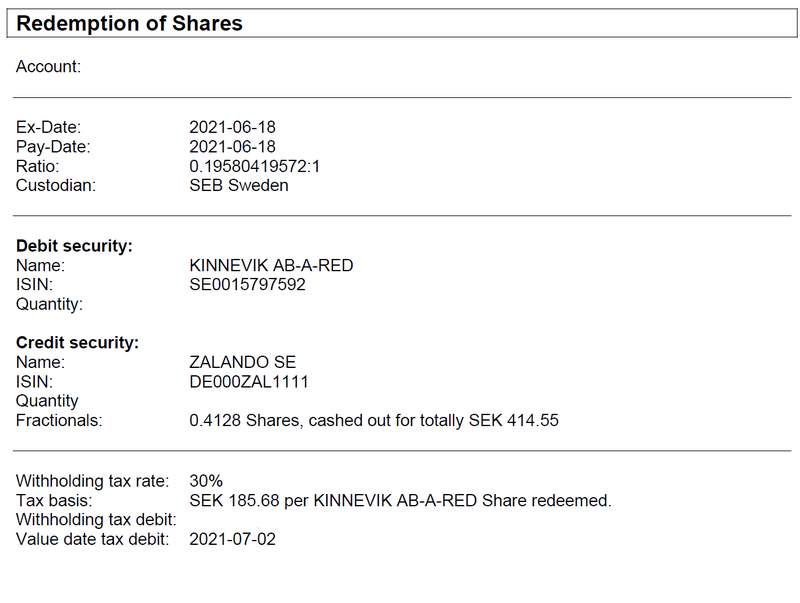
Task: Click ISIN SE0015797592
Action: pyautogui.click(x=247, y=284)
